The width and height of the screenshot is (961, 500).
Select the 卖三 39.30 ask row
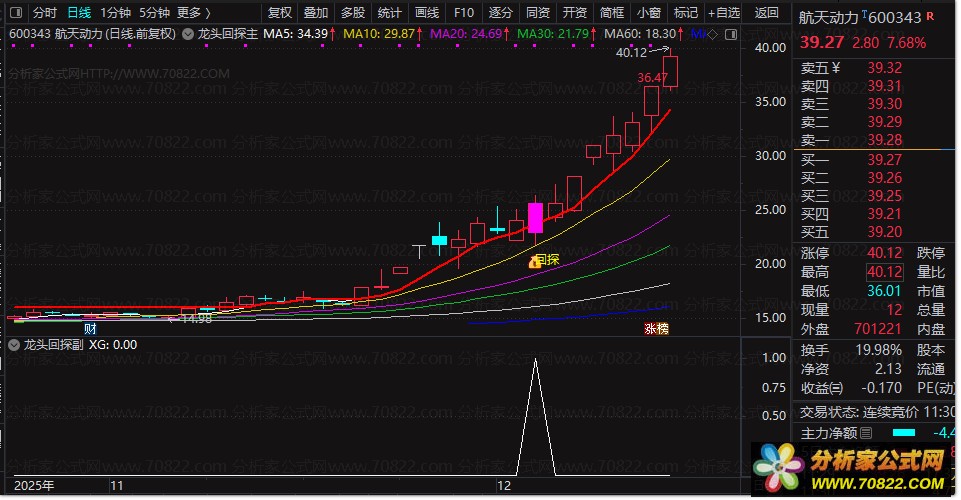click(875, 104)
